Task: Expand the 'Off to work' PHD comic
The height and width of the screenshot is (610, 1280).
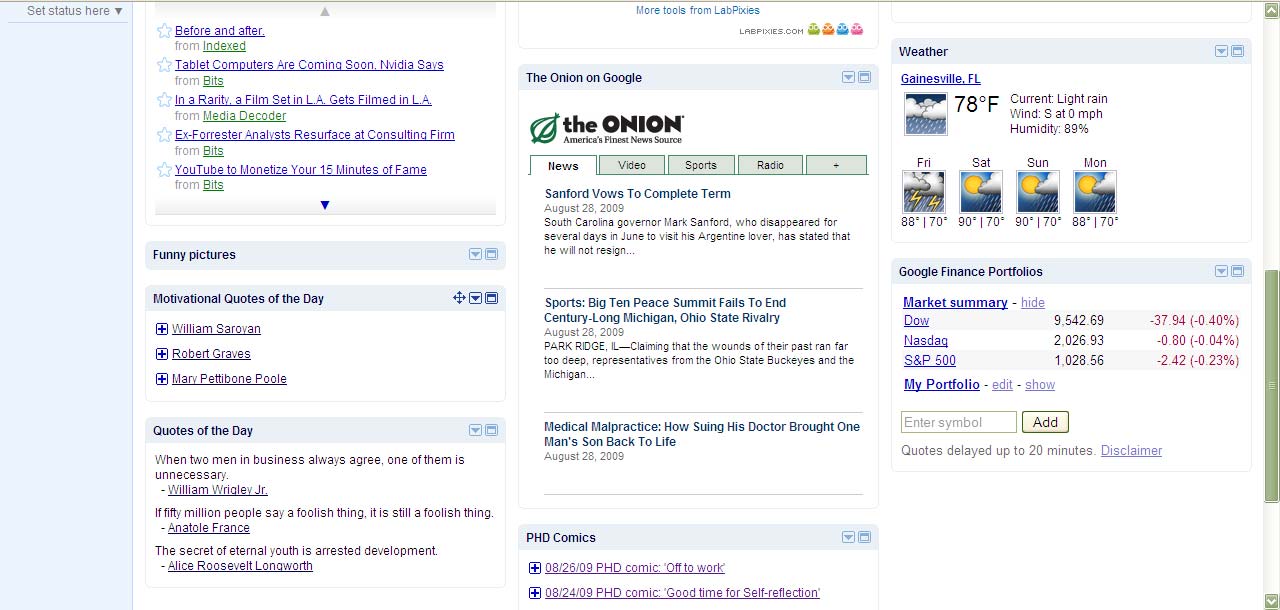Action: (535, 568)
